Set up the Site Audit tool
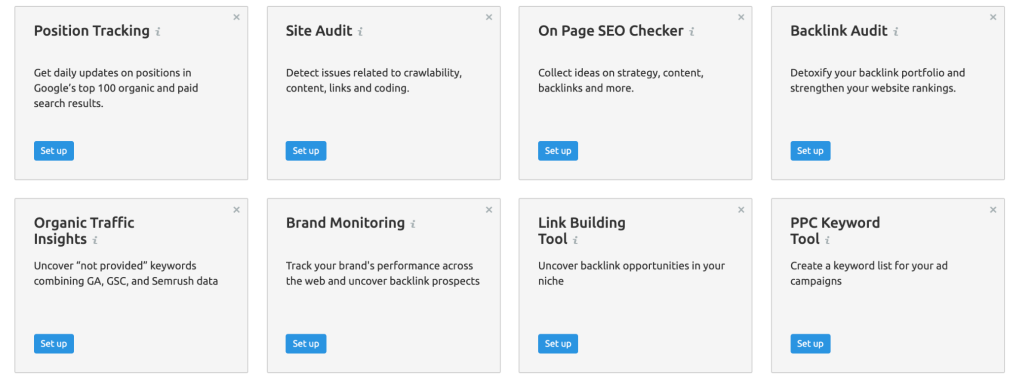The image size is (1010, 386). pyautogui.click(x=306, y=151)
